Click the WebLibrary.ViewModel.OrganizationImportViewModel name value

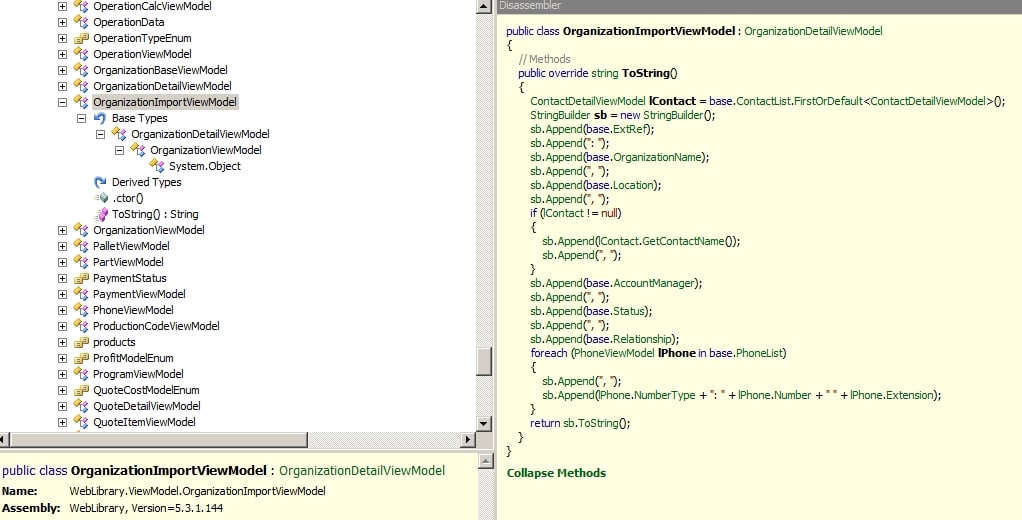pos(197,491)
